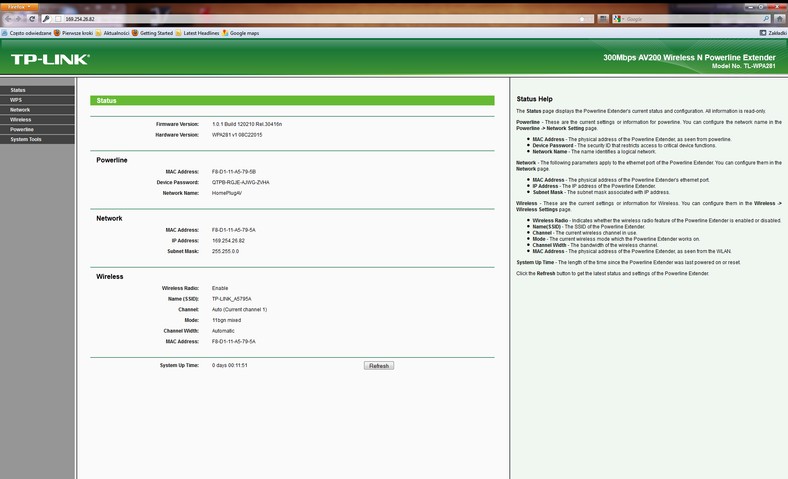The height and width of the screenshot is (479, 788).
Task: Open System Tools in the sidebar
Action: pos(26,140)
